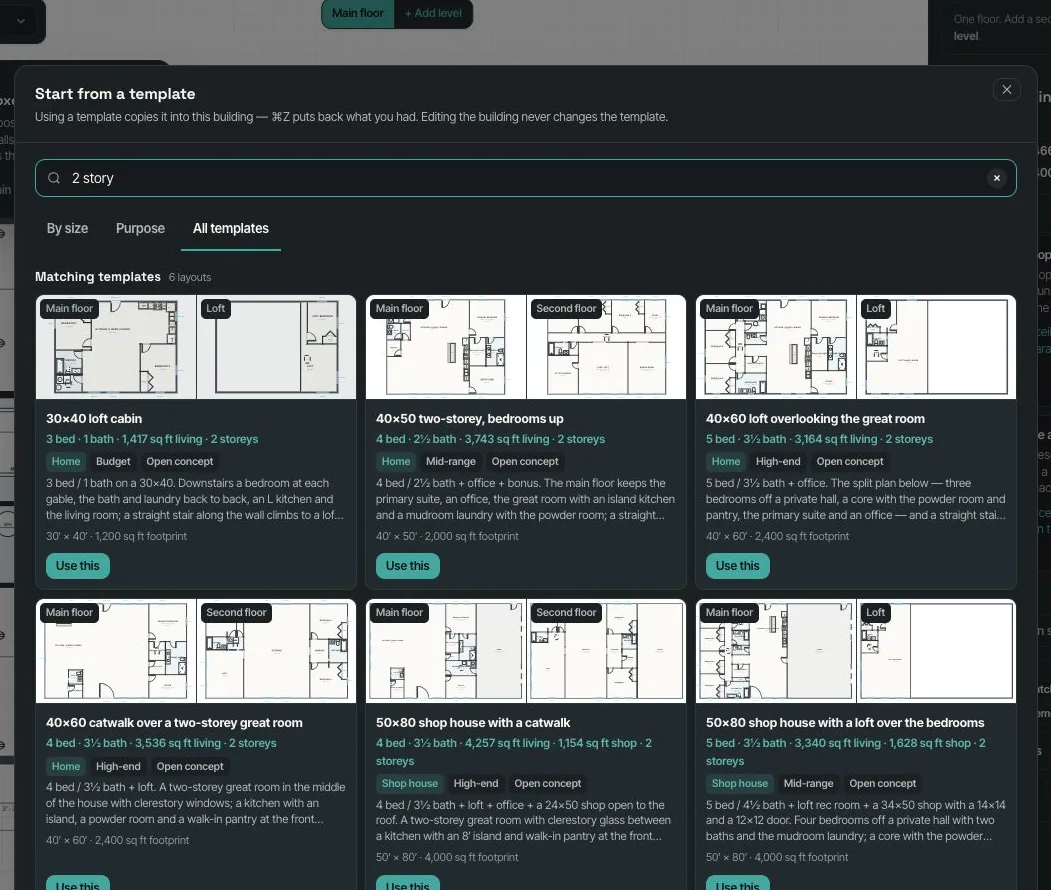The height and width of the screenshot is (890, 1051).
Task: Click the 'Matching templates' heading
Action: pos(98,277)
